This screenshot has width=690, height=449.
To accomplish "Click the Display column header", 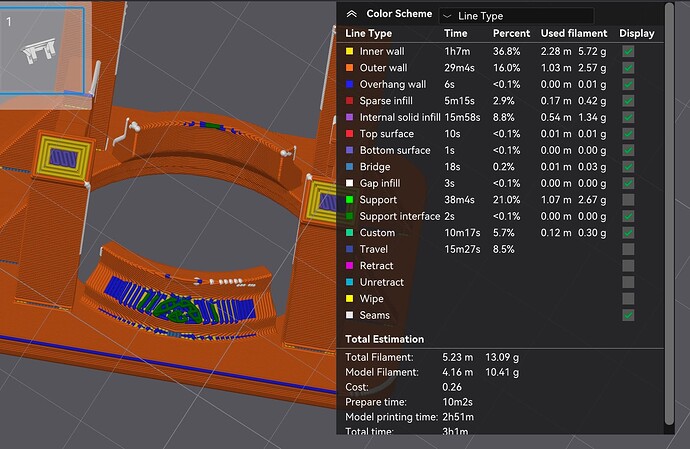I will click(x=636, y=33).
